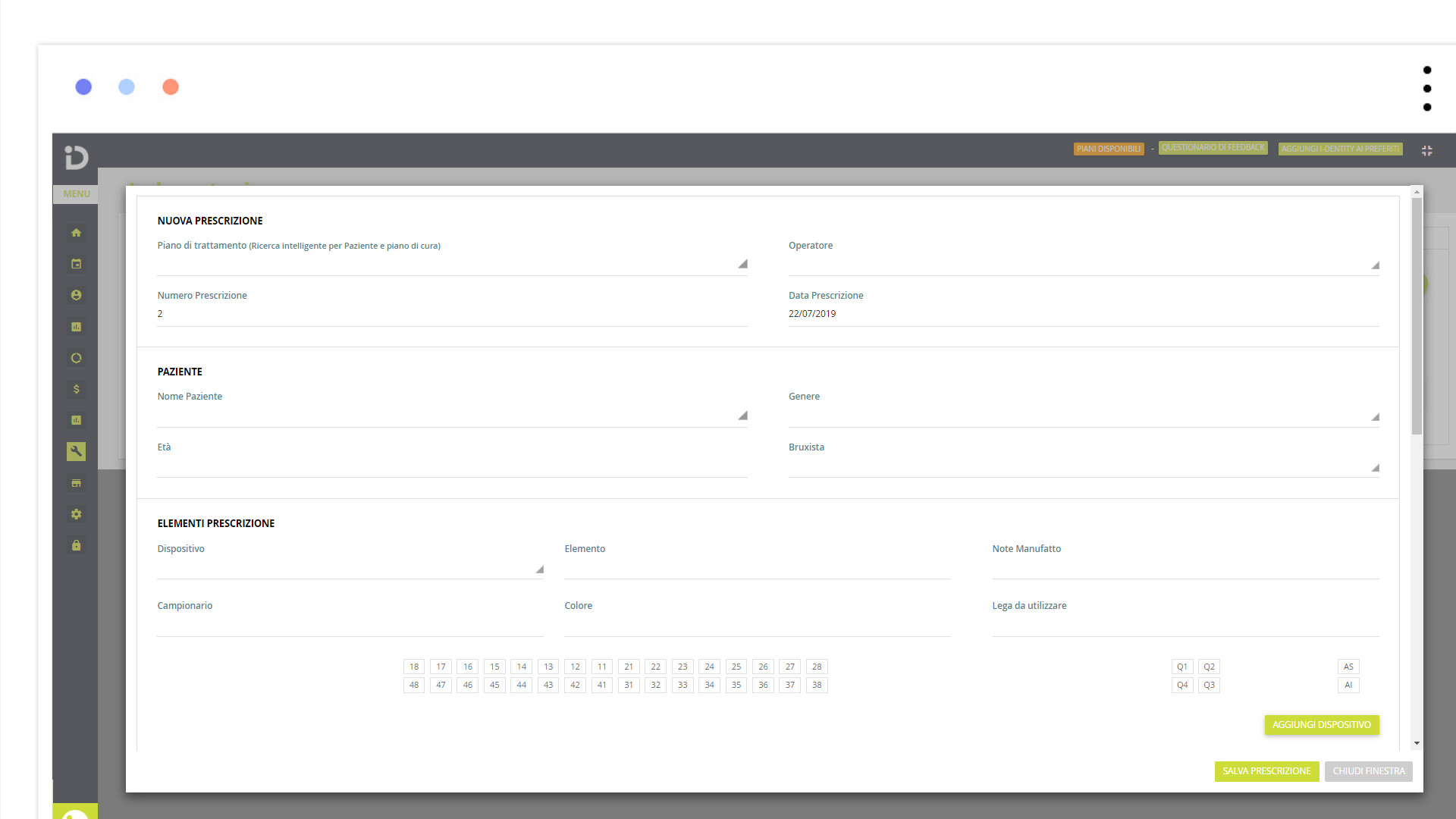Open the calendar icon in sidebar
Image resolution: width=1456 pixels, height=819 pixels.
pos(76,264)
